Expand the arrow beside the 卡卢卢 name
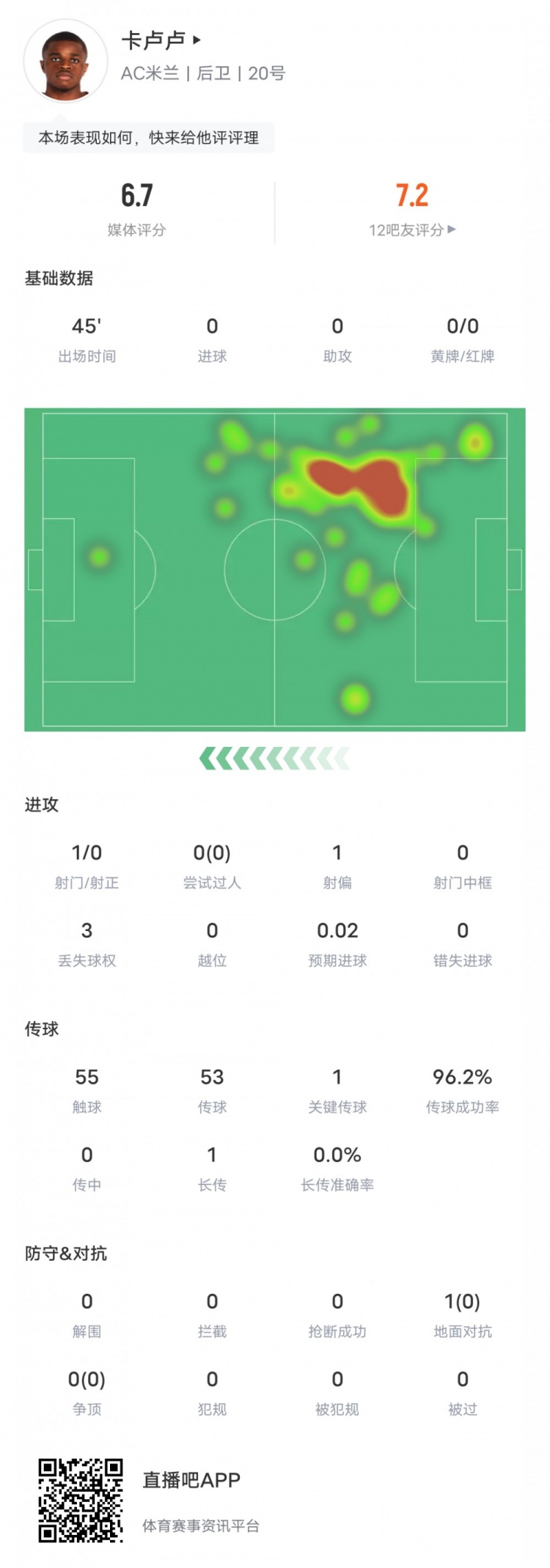 [x=197, y=40]
